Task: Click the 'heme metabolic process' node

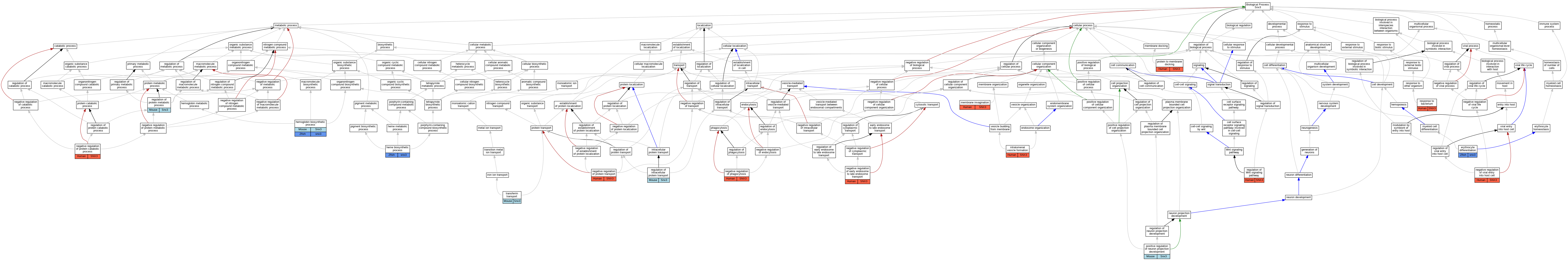Action: [398, 128]
